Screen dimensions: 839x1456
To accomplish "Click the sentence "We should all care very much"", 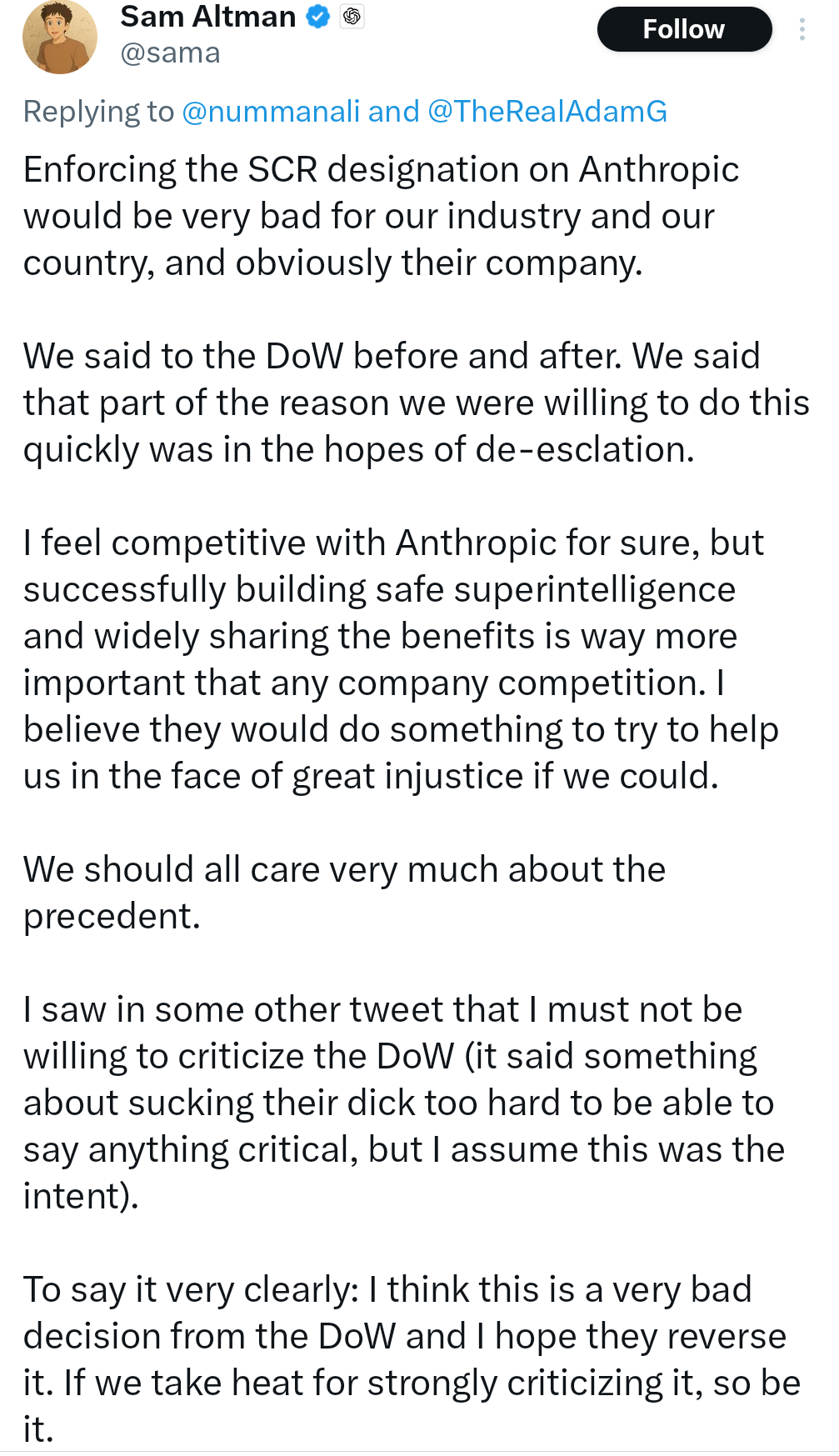I will tap(344, 869).
